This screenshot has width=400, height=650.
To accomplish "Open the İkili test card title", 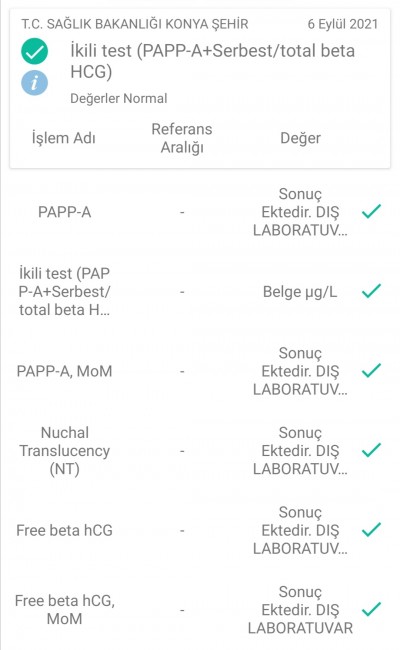I will click(x=212, y=61).
